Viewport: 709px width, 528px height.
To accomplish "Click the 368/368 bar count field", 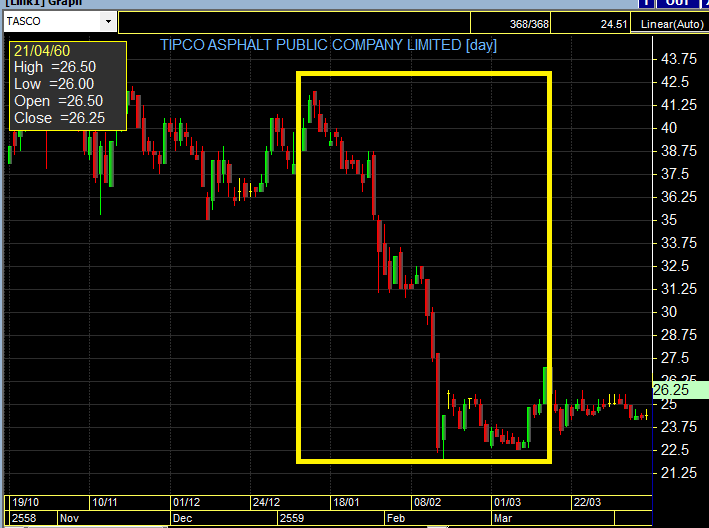I will (510, 24).
